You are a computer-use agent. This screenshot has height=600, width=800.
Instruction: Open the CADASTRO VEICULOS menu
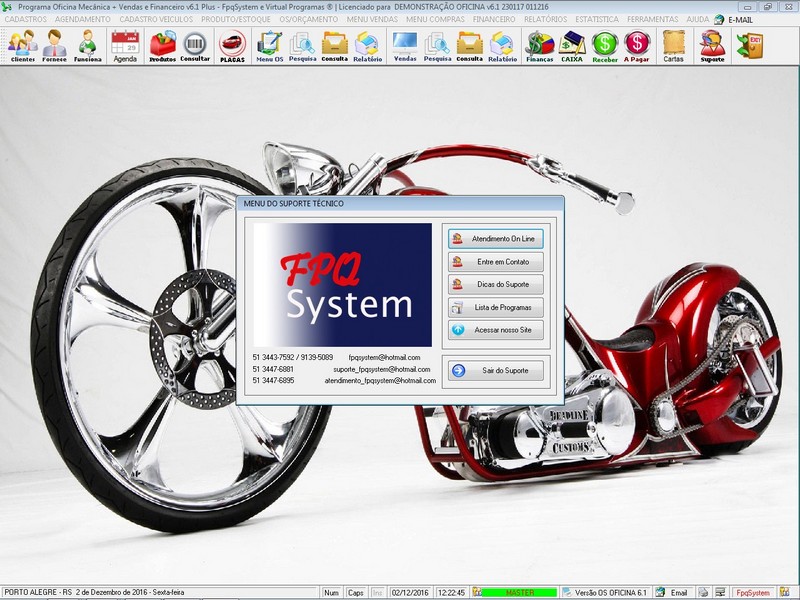[156, 19]
